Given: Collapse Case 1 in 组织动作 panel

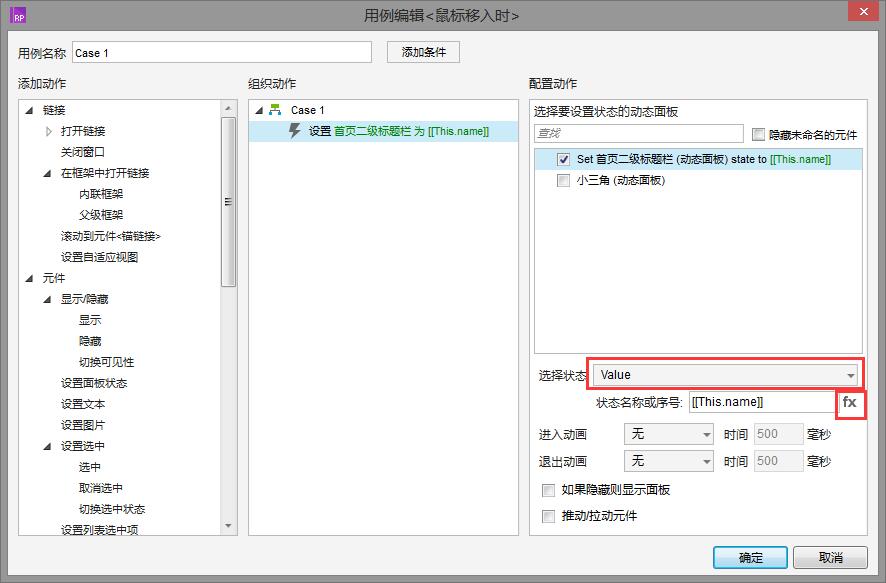Looking at the screenshot, I should point(259,110).
